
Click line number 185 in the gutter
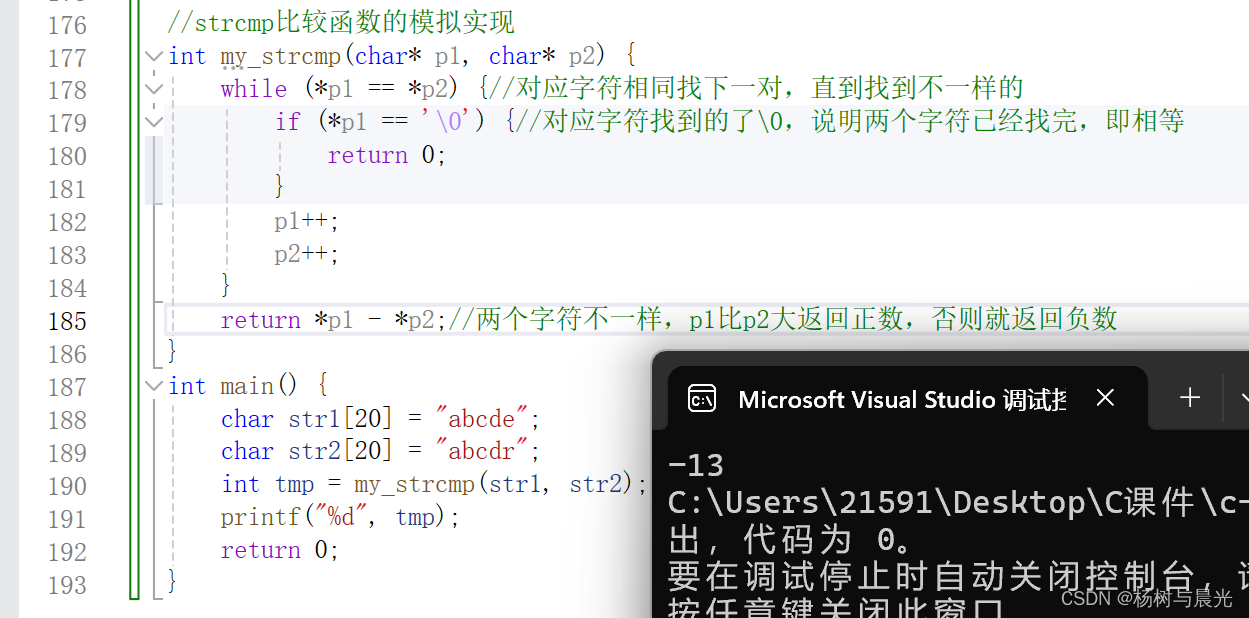click(67, 321)
